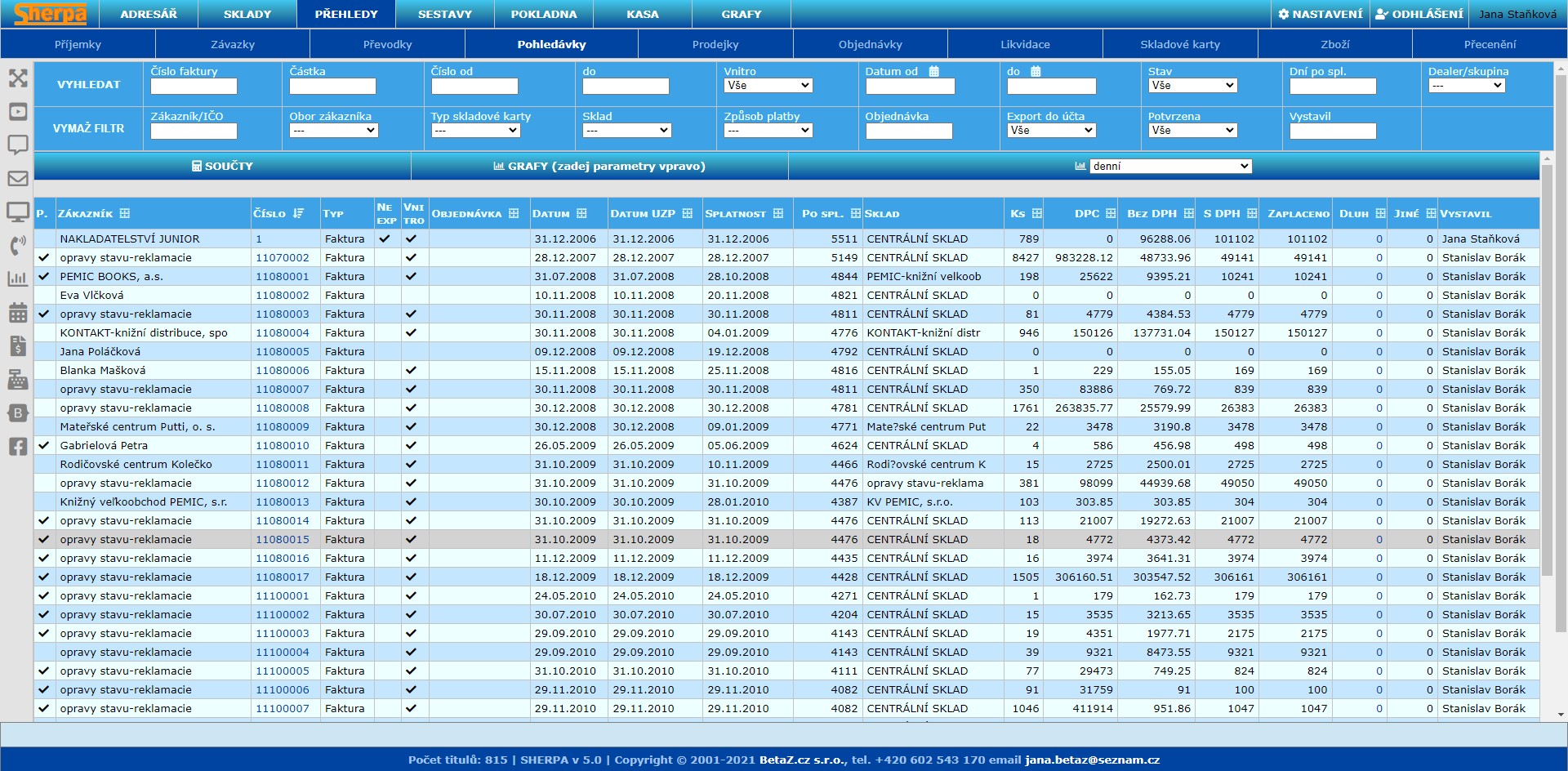Open the Stav dropdown filter
Screen dimensions: 1568x771
(x=1192, y=86)
